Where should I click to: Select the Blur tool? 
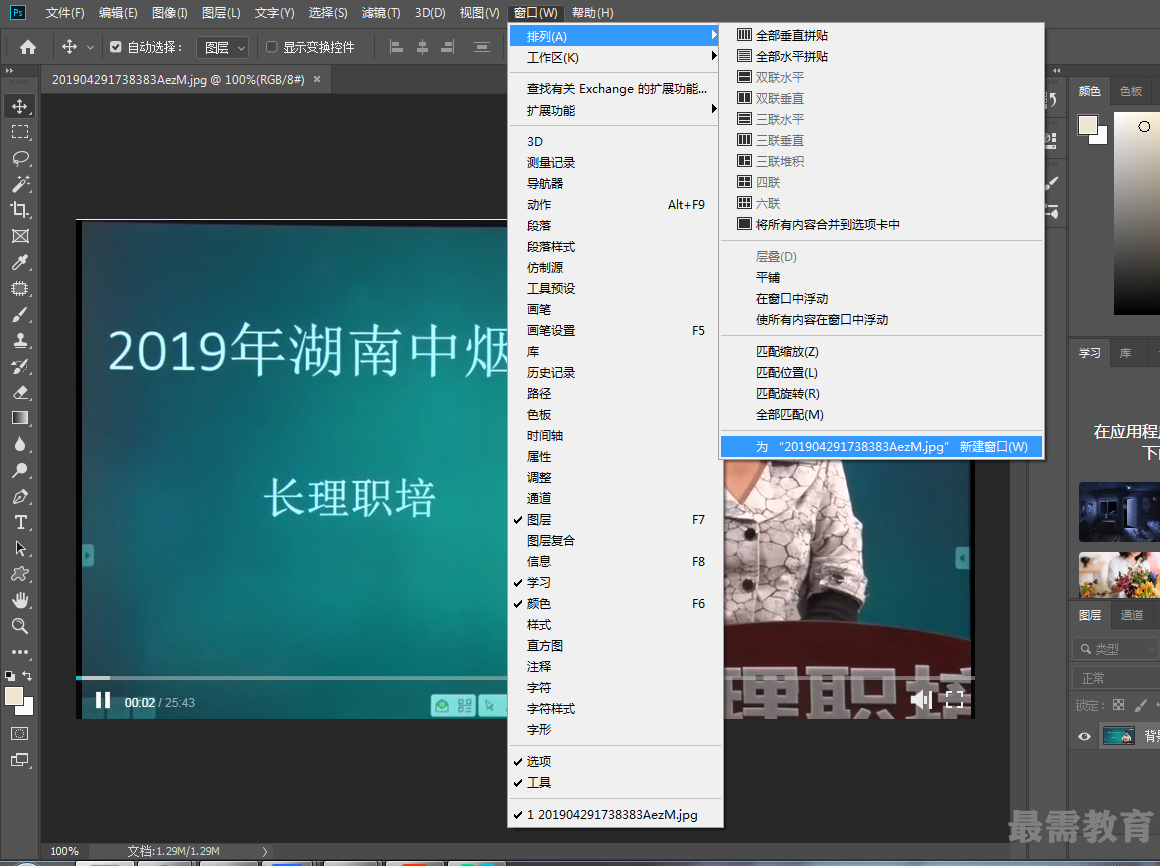(20, 444)
